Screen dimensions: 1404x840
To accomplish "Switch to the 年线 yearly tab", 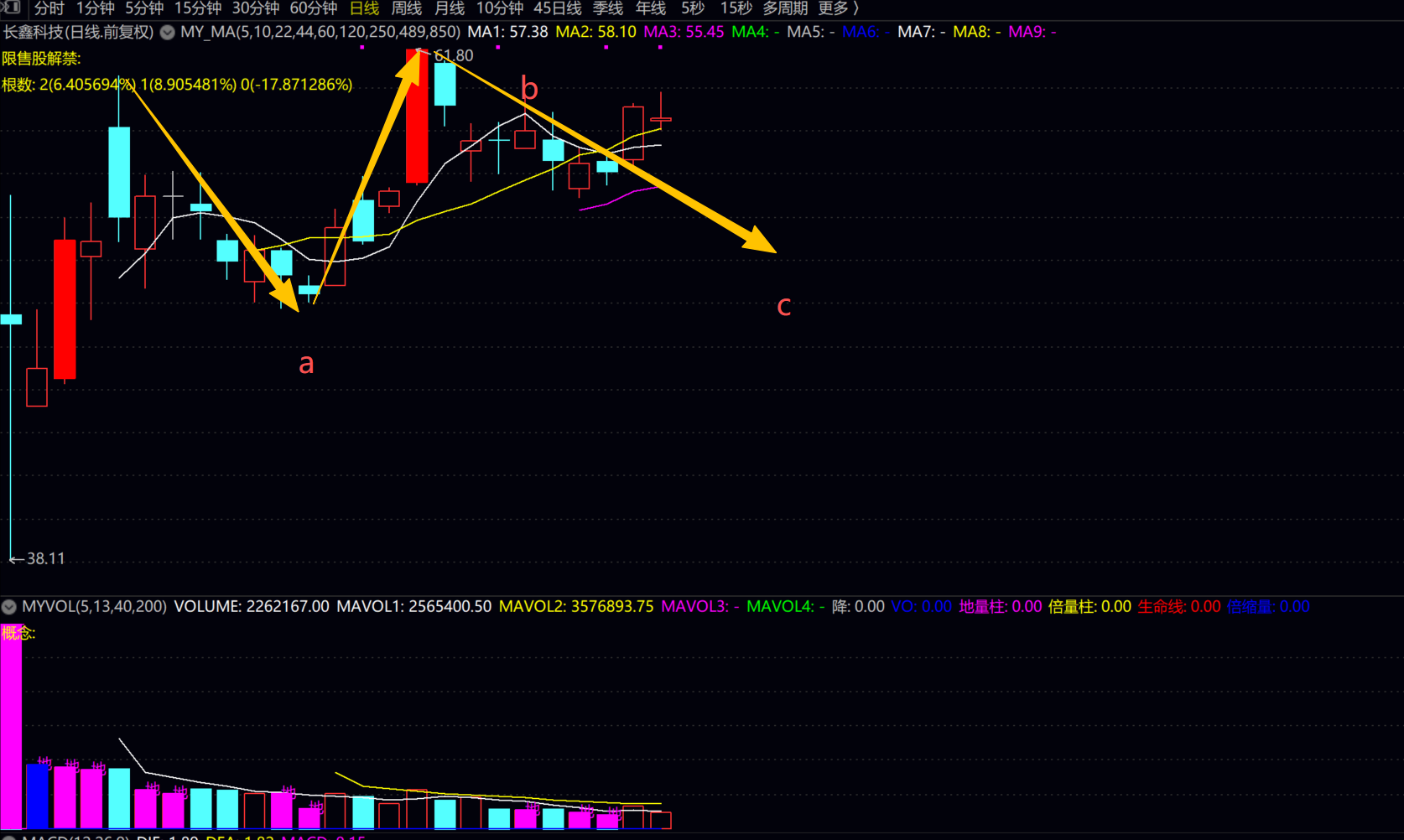I will (651, 8).
